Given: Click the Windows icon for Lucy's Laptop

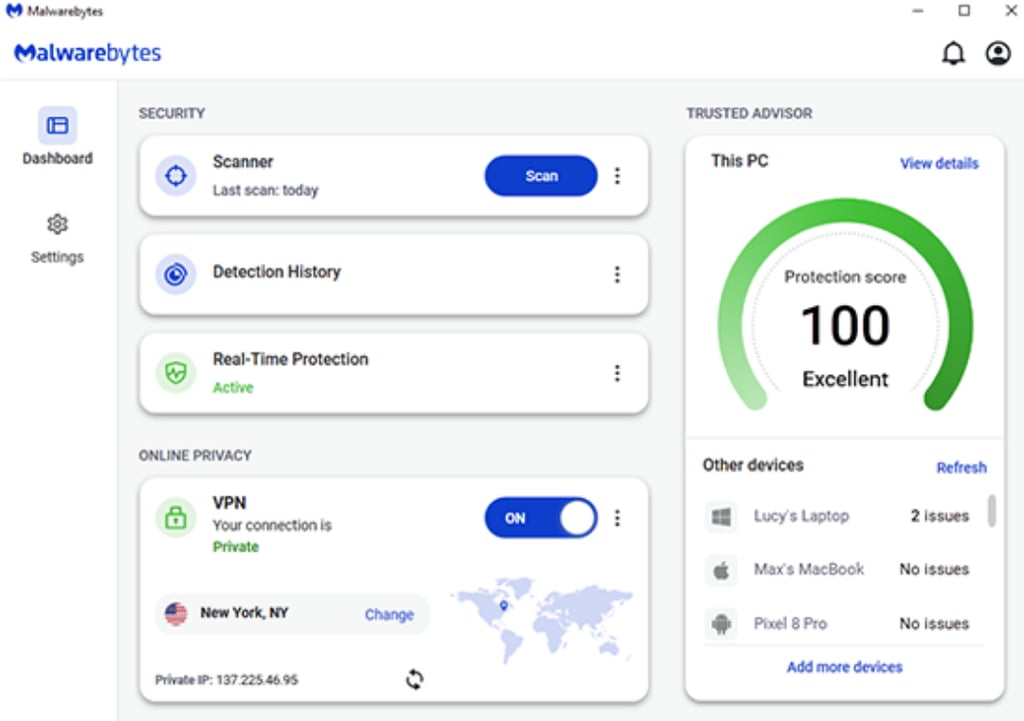Looking at the screenshot, I should 722,517.
